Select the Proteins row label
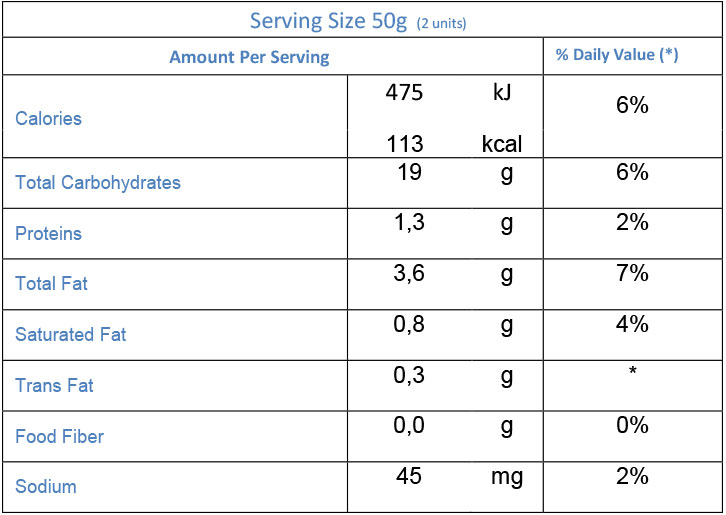Viewport: 726px width, 515px height. [48, 233]
